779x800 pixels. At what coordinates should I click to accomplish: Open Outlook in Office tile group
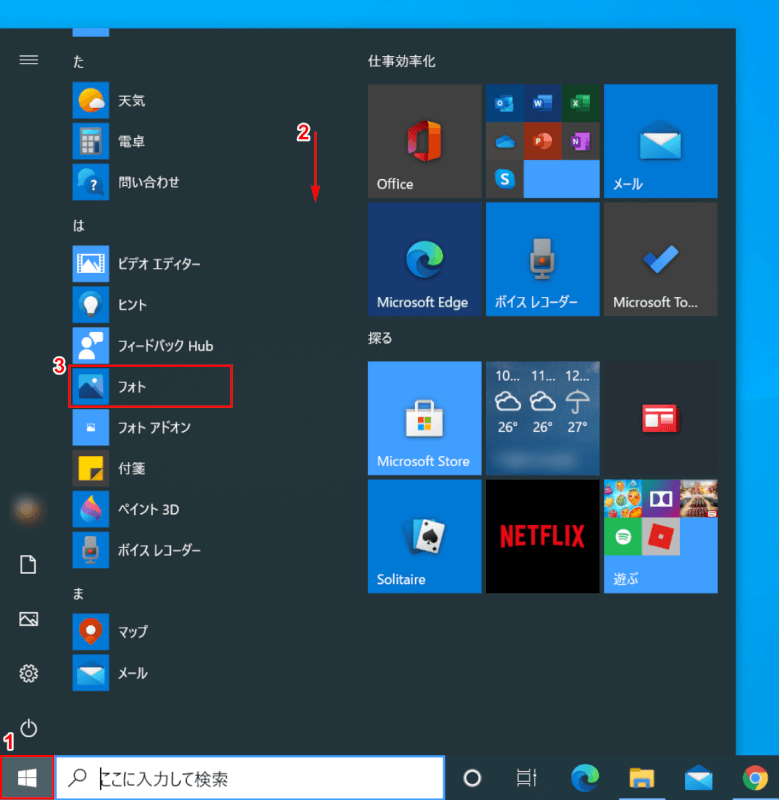(504, 103)
